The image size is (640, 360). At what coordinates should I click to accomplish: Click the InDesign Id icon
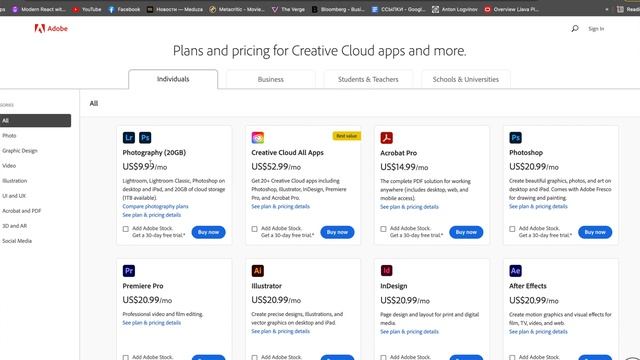pos(387,271)
